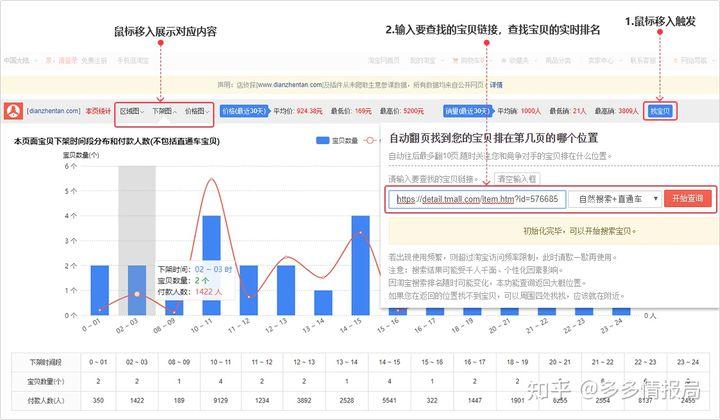Open the 价格图 dropdown
The height and width of the screenshot is (420, 720).
click(x=197, y=111)
